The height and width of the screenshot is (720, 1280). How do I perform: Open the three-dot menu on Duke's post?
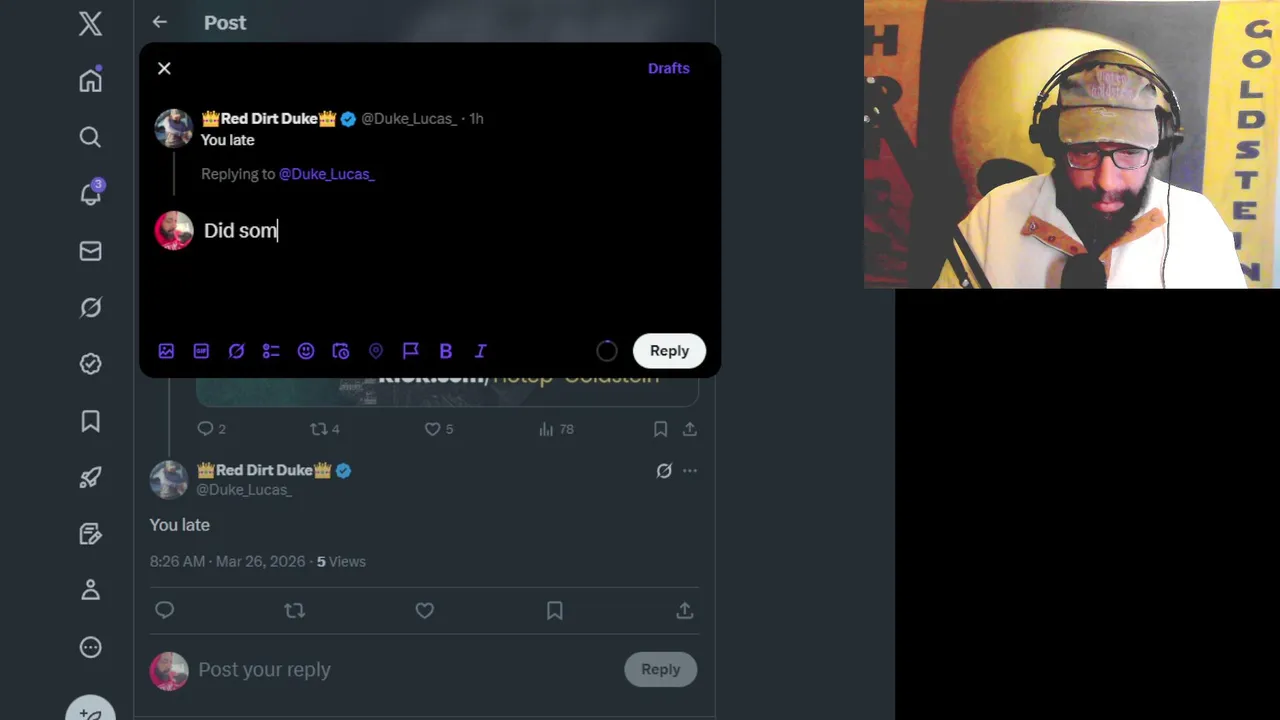click(690, 471)
